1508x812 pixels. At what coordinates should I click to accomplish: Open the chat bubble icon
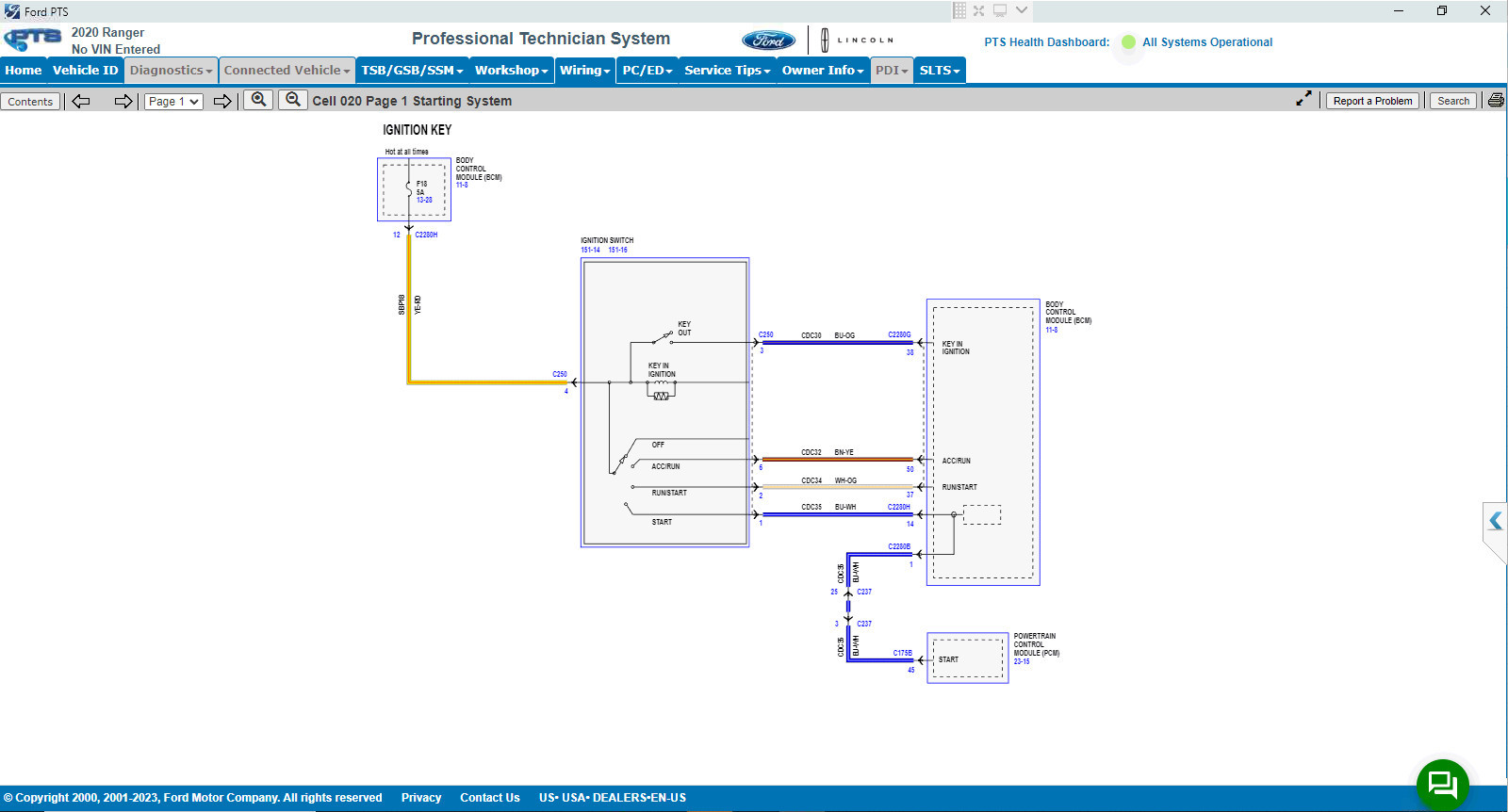[1442, 784]
